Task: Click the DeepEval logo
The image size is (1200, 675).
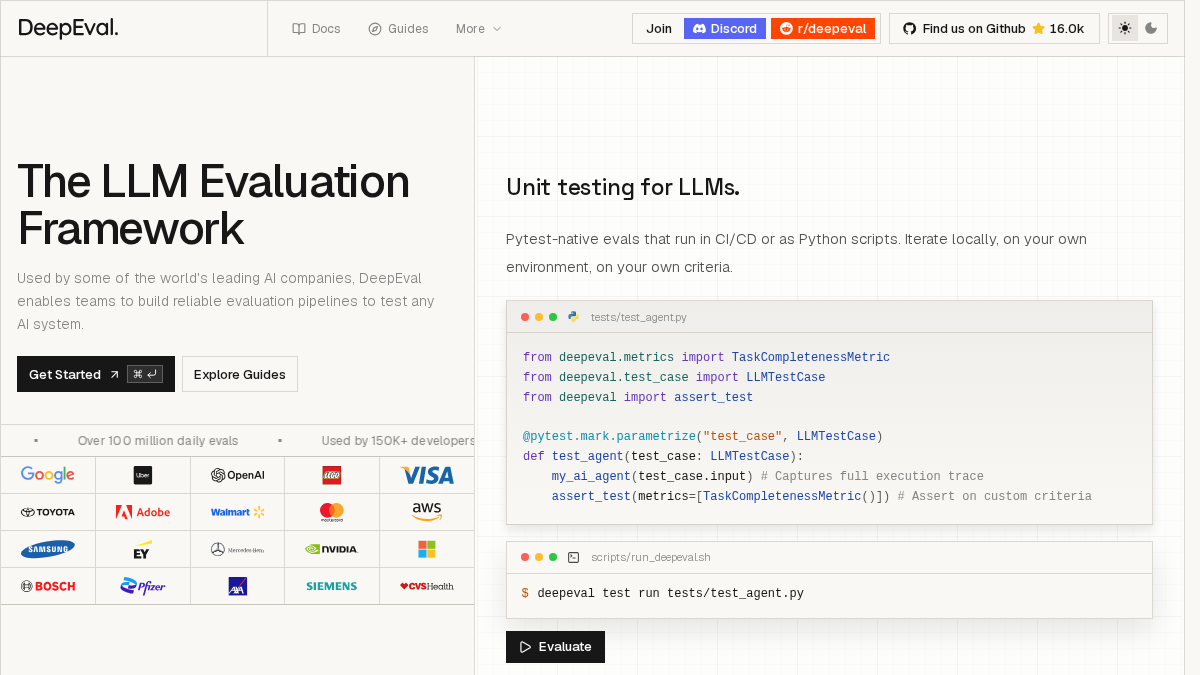Action: click(x=68, y=28)
